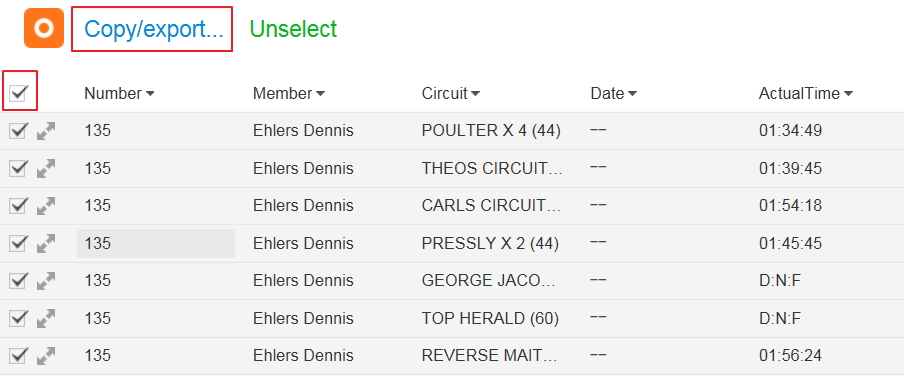This screenshot has height=376, width=904.
Task: Select highlighted 135 cell in PRESSLY row
Action: (x=156, y=243)
